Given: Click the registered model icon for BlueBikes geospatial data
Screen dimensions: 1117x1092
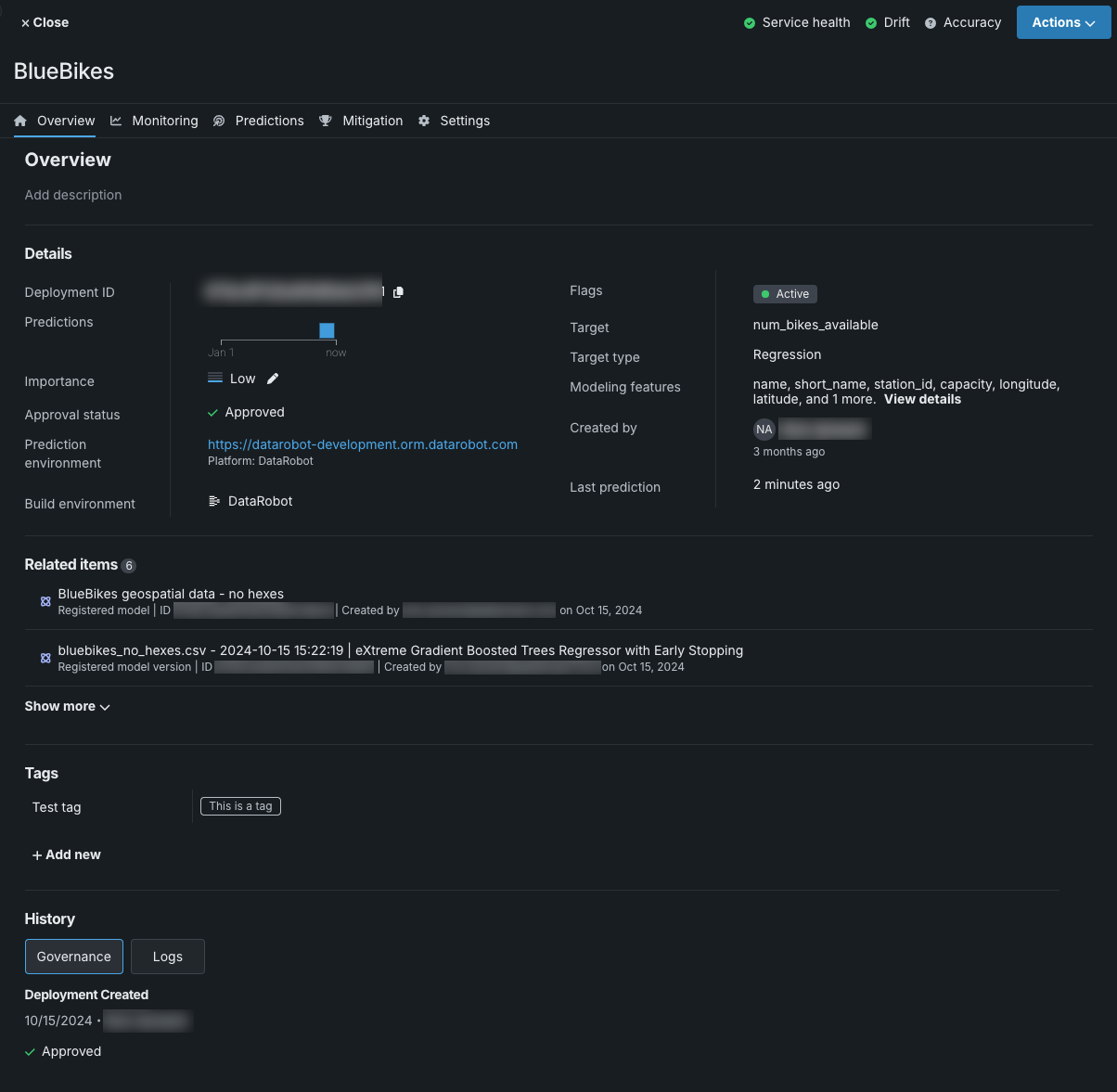Looking at the screenshot, I should pyautogui.click(x=45, y=601).
